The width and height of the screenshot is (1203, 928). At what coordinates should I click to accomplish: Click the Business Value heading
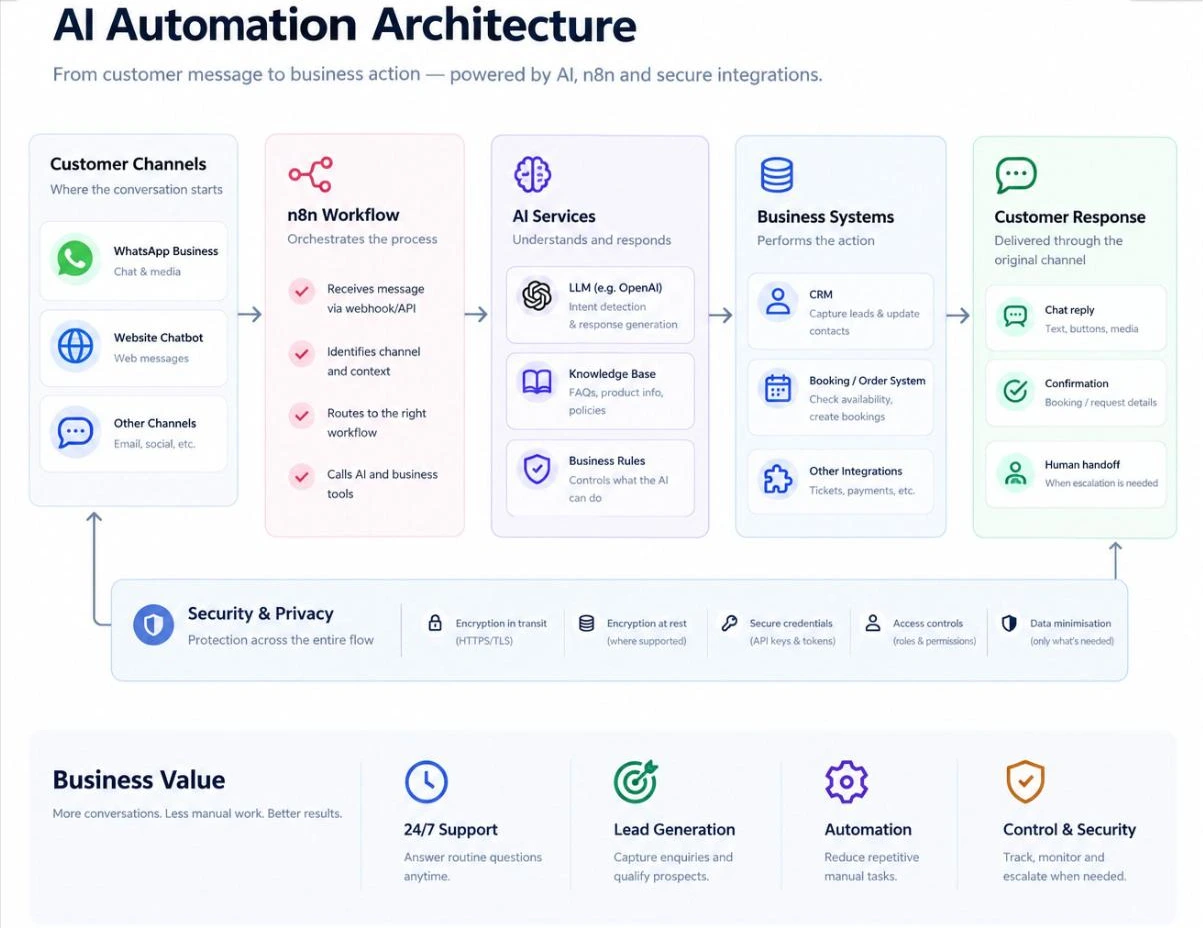138,780
